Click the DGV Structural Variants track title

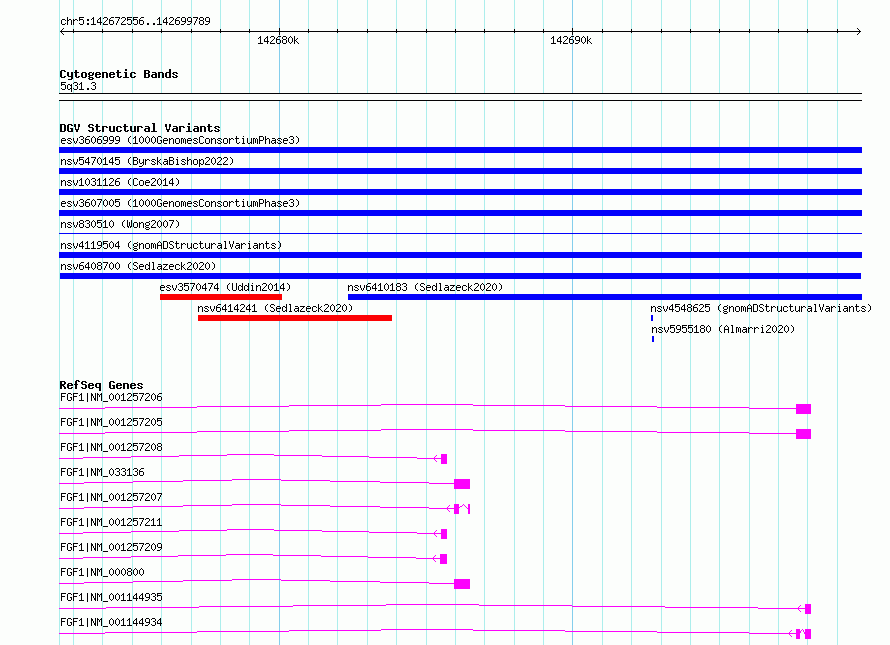[140, 128]
